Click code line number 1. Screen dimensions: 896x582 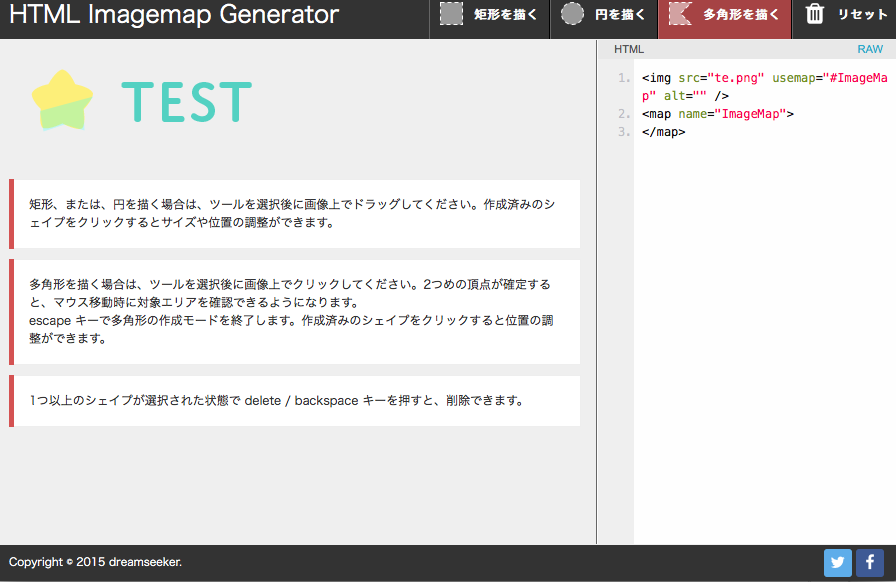tap(624, 78)
